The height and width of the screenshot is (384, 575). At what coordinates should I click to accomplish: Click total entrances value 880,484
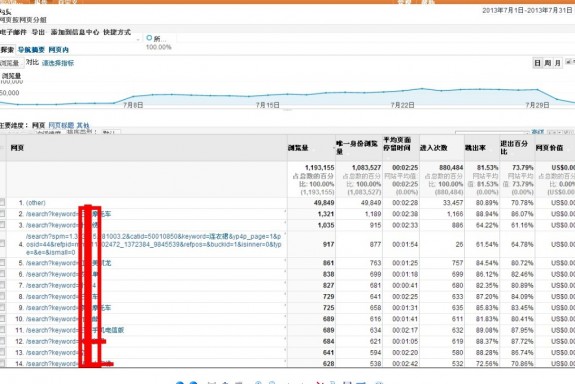[x=451, y=168]
